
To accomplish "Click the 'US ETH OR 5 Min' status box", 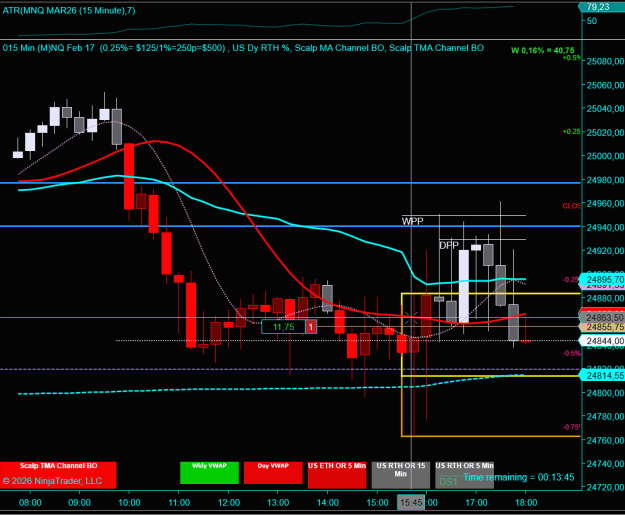I will click(337, 475).
